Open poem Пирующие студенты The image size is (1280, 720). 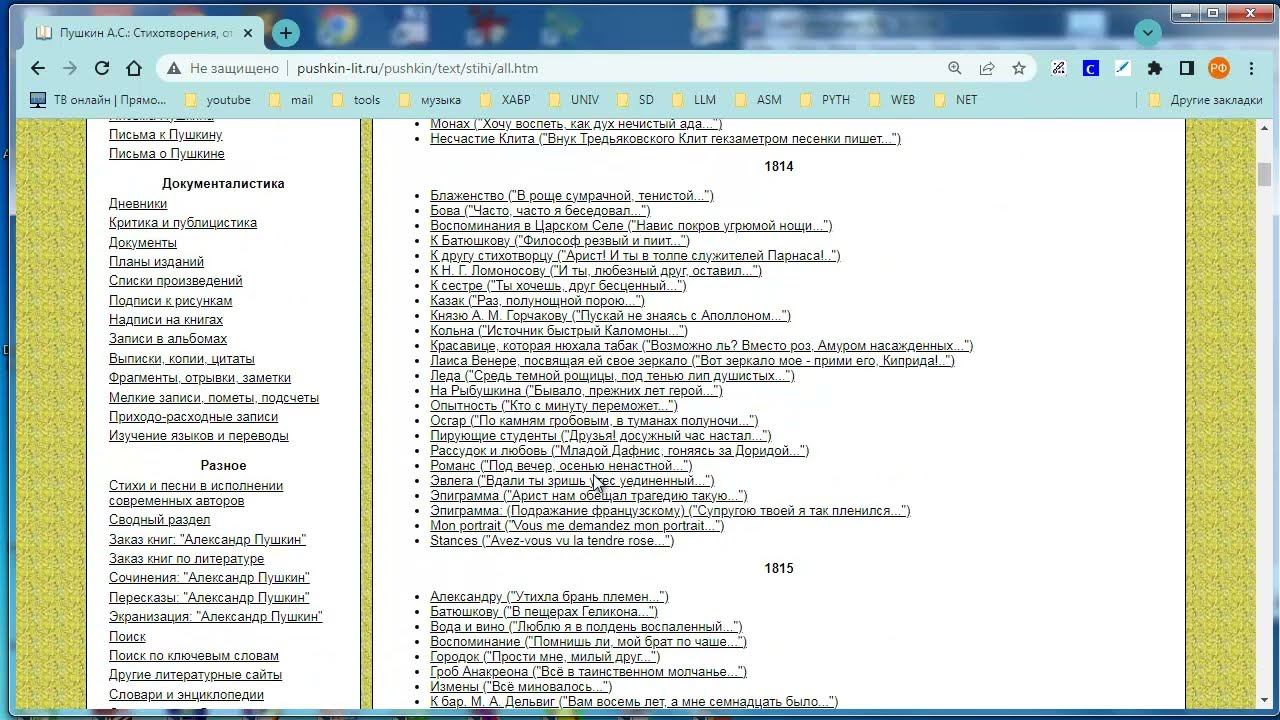point(600,436)
